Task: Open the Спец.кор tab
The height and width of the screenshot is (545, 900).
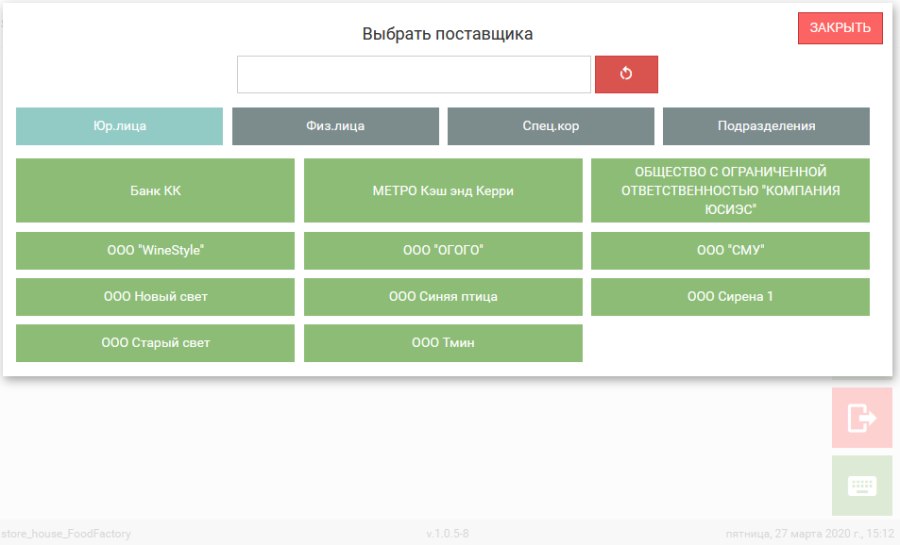Action: point(550,126)
